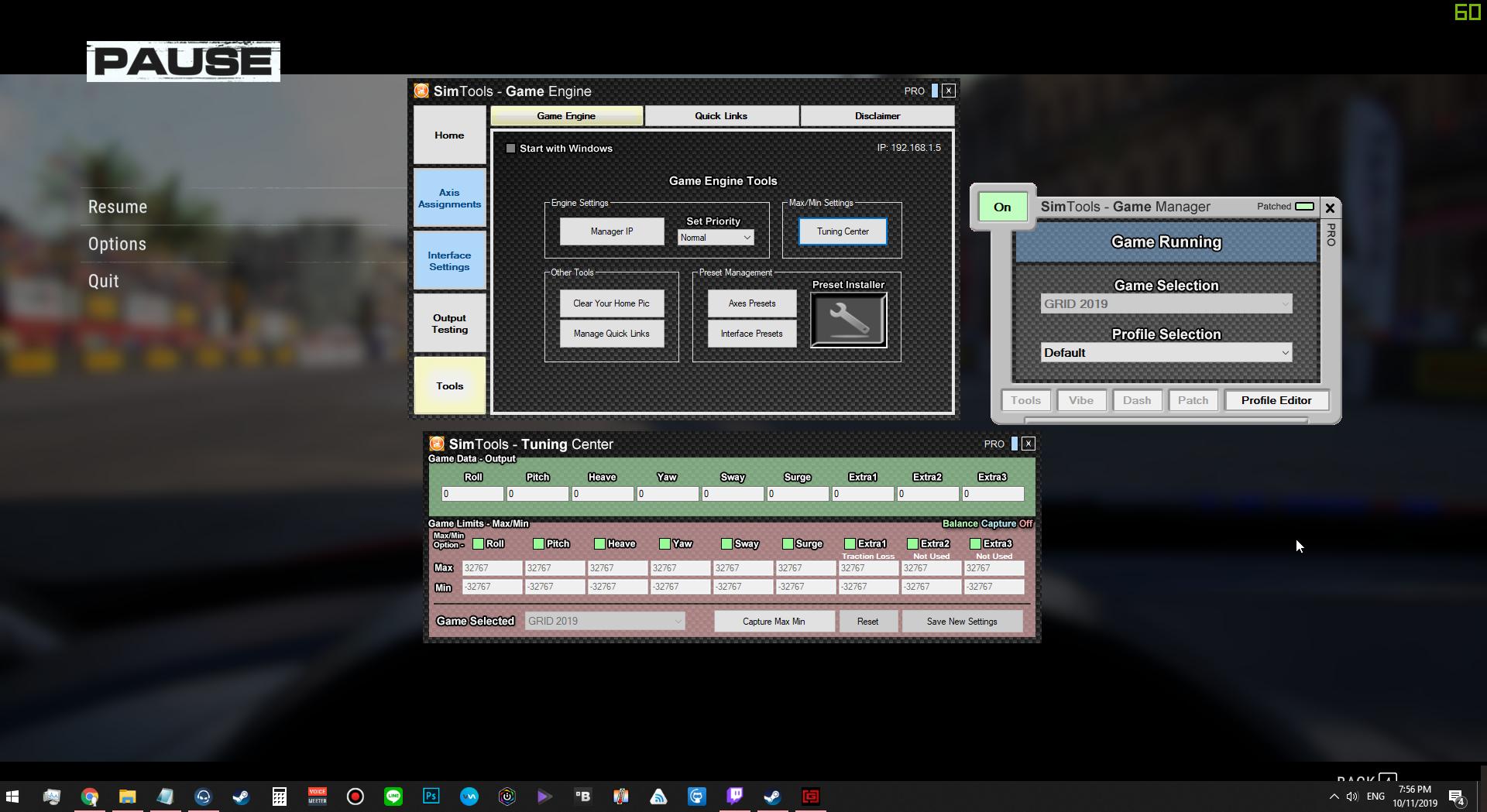This screenshot has height=812, width=1487.
Task: Toggle the Roll Max/Min option checkbox
Action: coord(478,543)
